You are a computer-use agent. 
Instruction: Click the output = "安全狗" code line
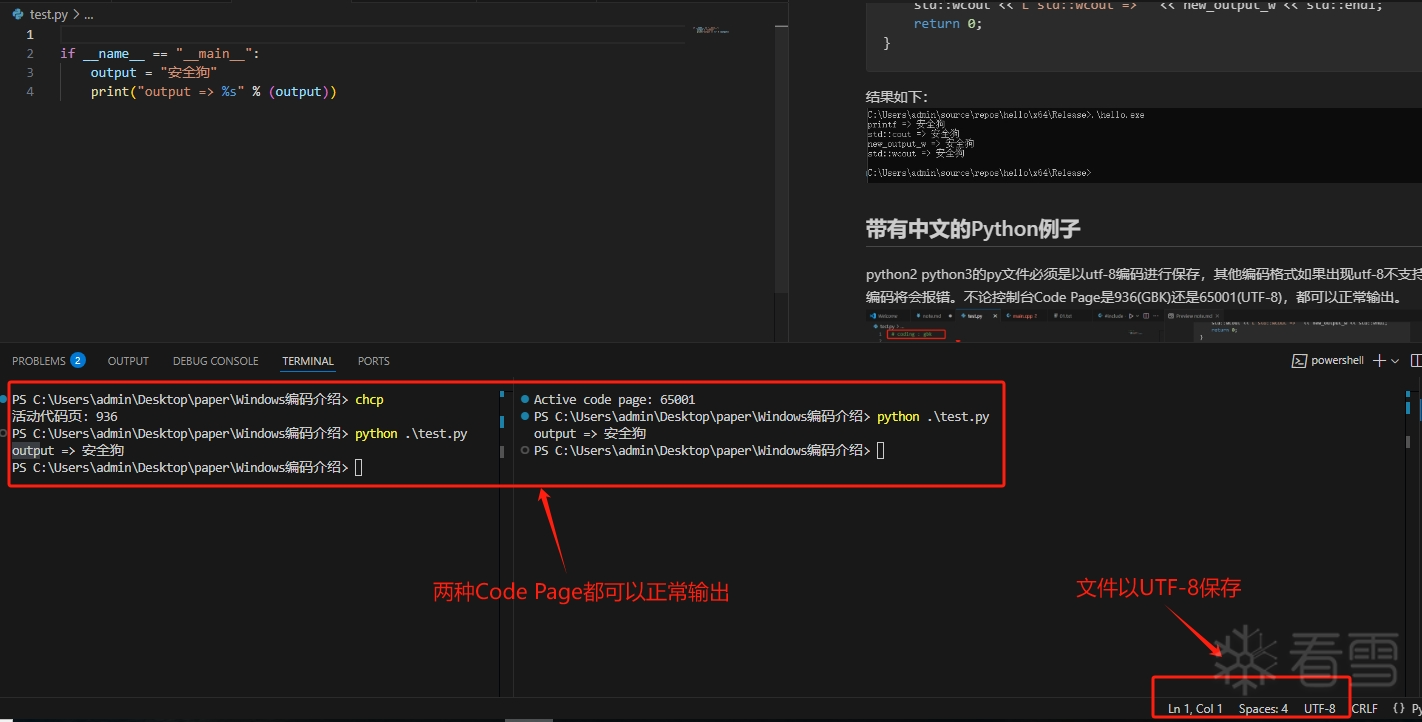tap(153, 72)
